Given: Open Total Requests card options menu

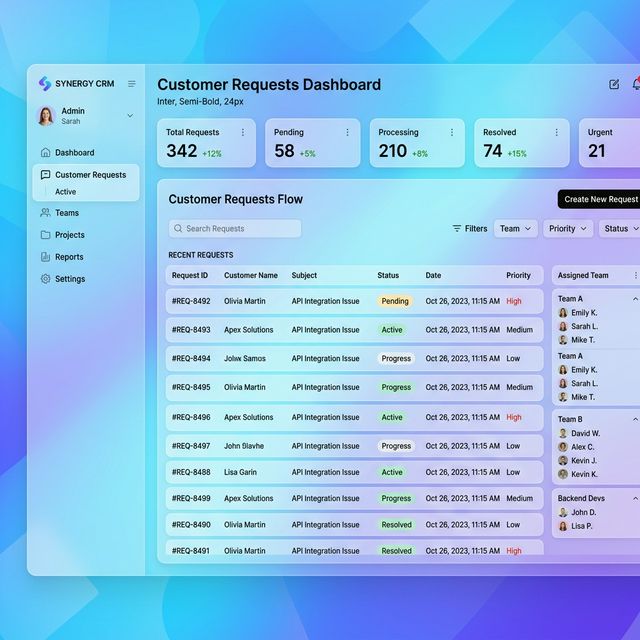Looking at the screenshot, I should (243, 132).
